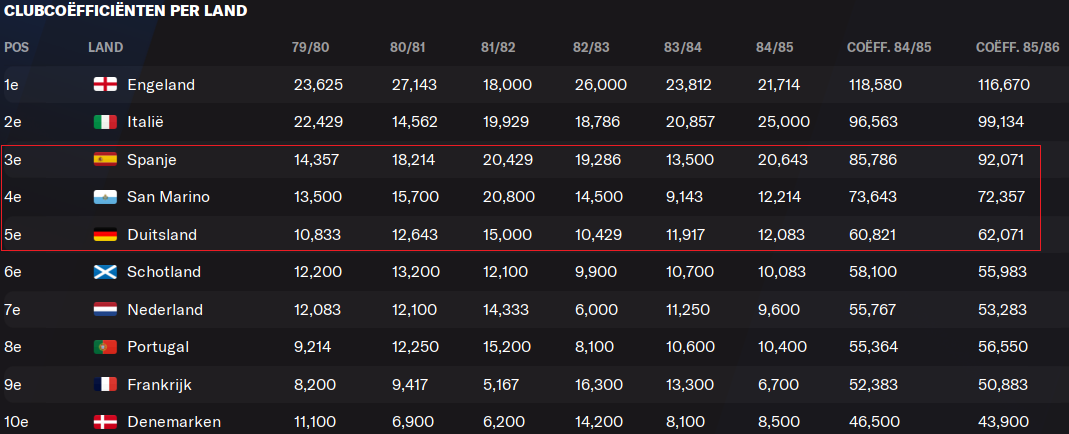Viewport: 1069px width, 434px height.
Task: Select the Nederland table row
Action: coord(534,310)
